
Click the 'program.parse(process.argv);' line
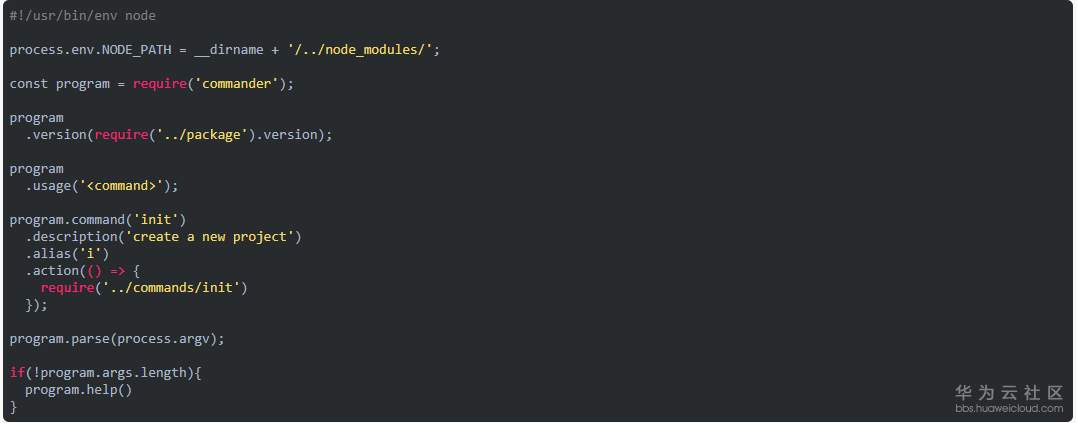coord(117,339)
